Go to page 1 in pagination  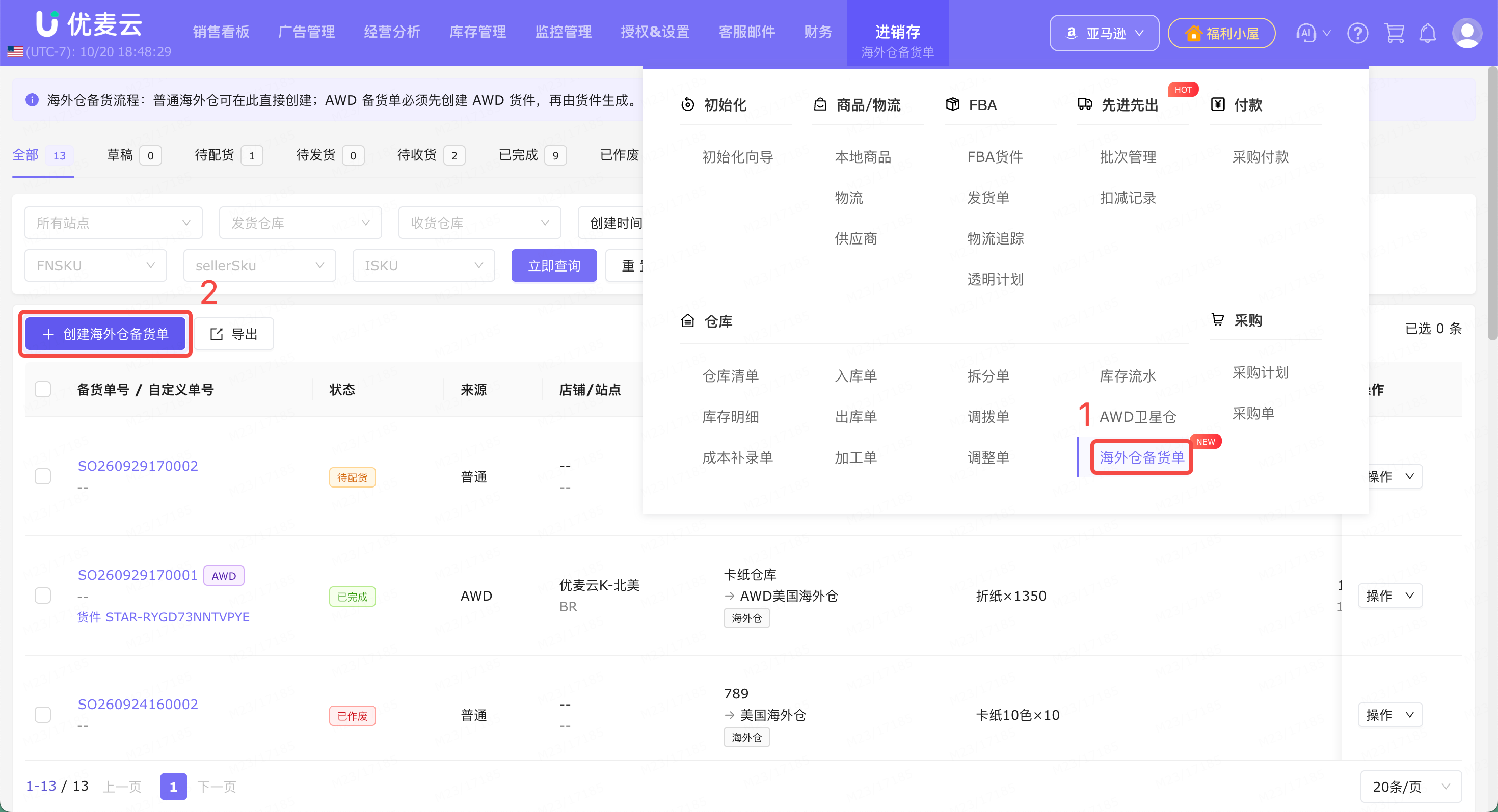pyautogui.click(x=173, y=787)
